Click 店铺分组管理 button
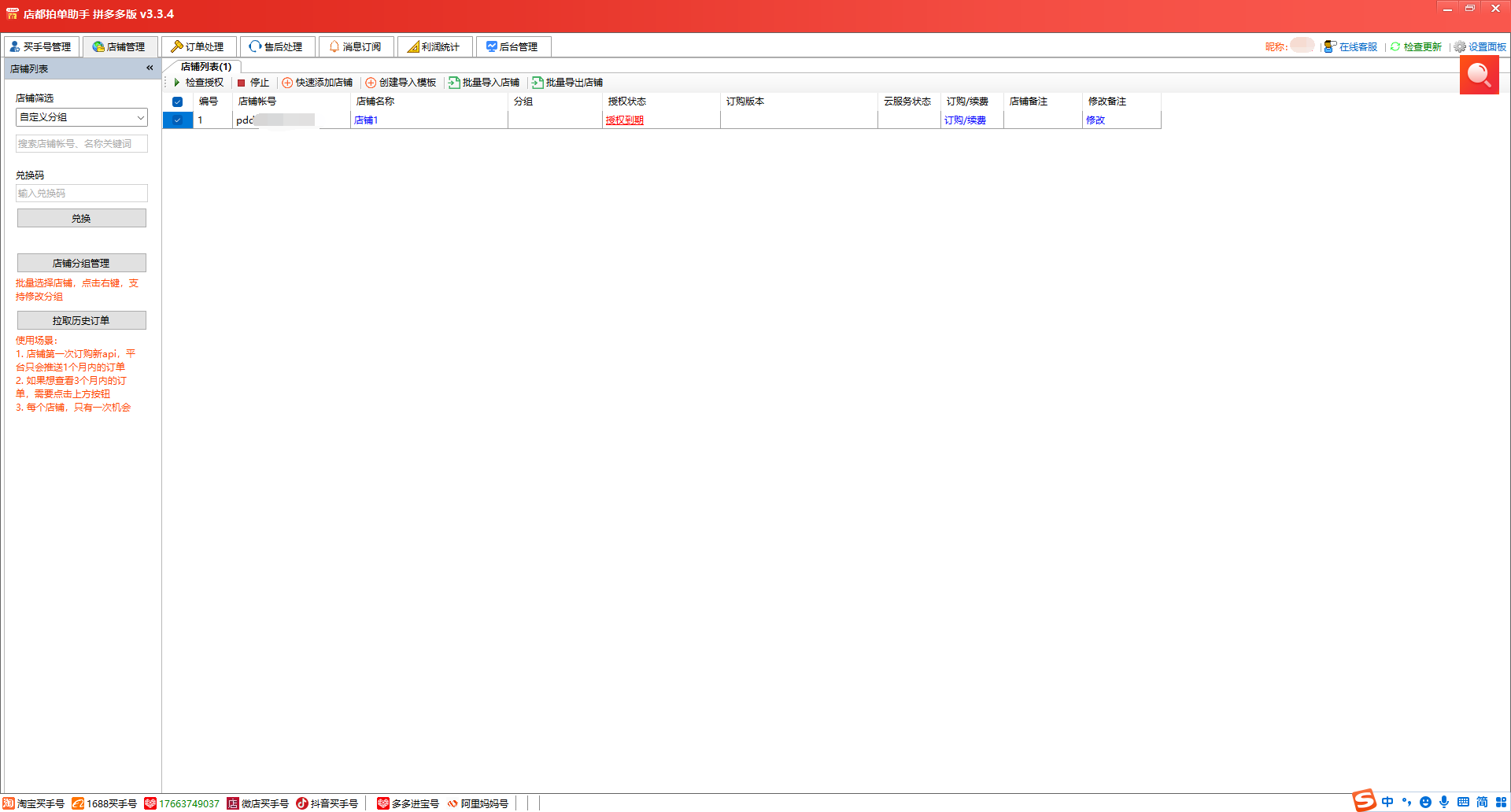Screen dimensions: 1511x812 pos(82,263)
